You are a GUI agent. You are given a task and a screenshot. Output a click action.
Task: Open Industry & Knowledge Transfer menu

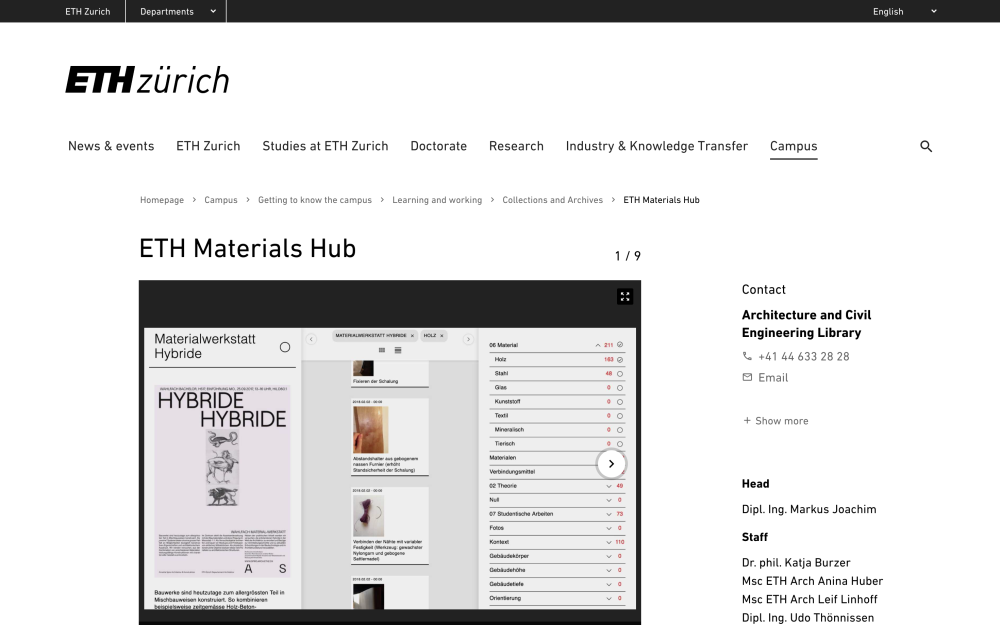pos(656,146)
